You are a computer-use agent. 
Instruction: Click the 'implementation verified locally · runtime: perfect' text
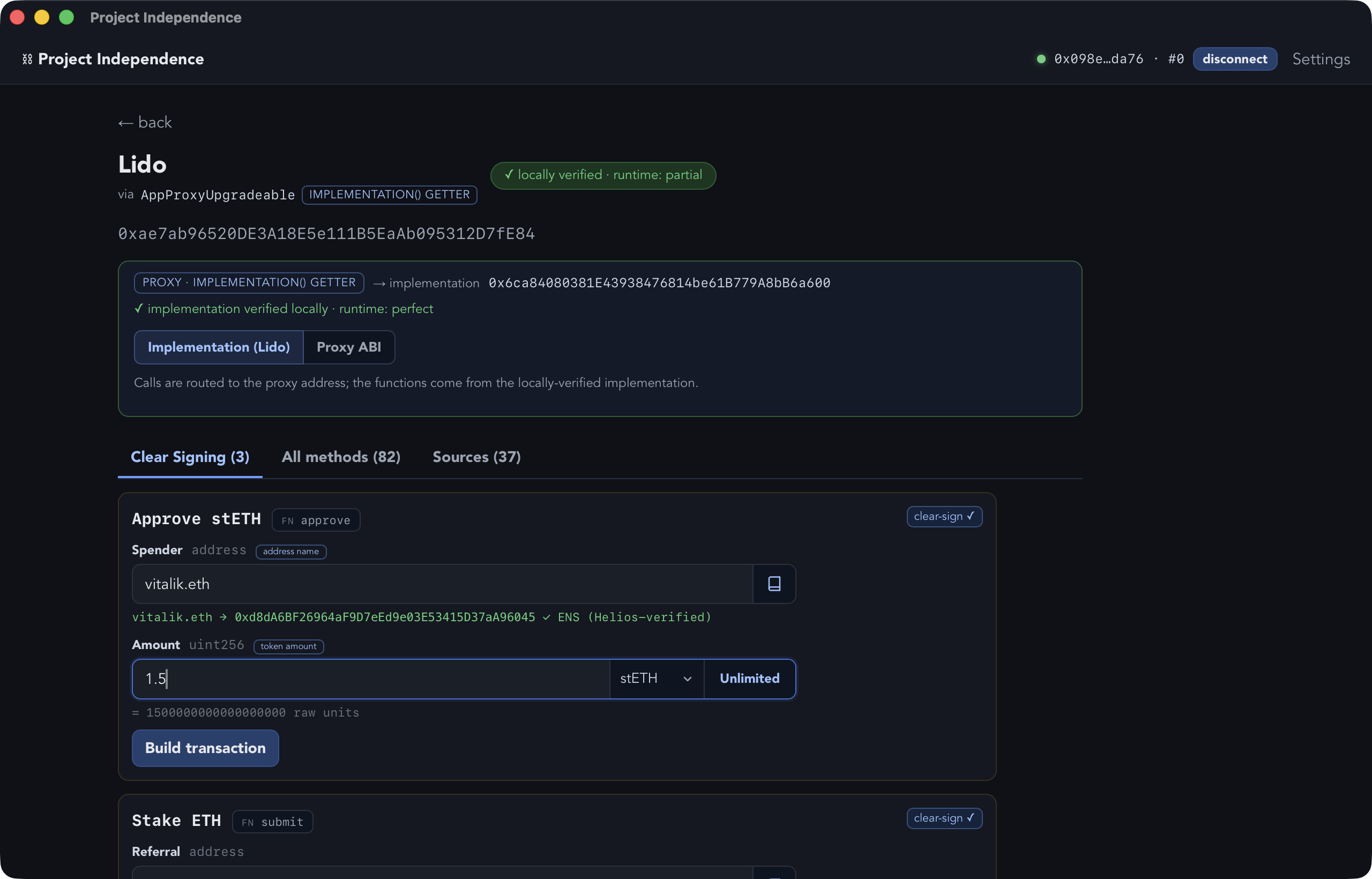(284, 309)
